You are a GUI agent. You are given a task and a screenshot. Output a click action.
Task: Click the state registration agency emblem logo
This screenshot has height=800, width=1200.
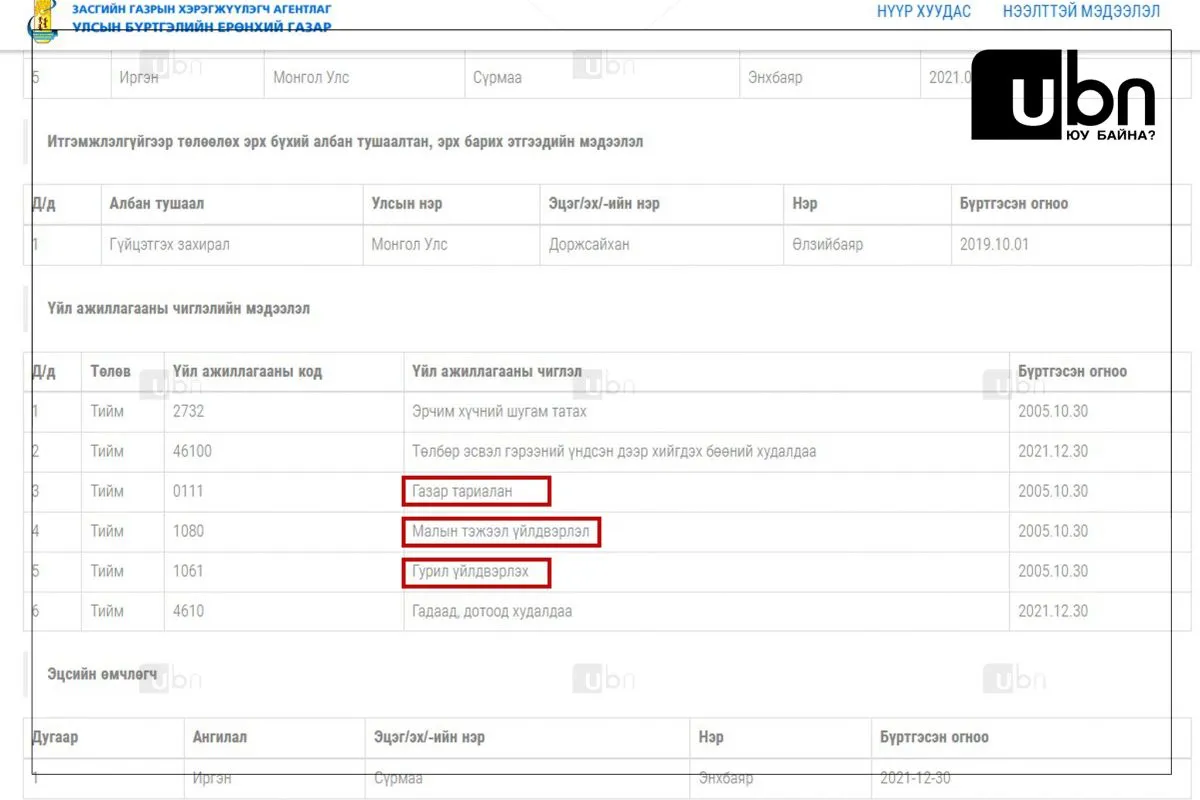tap(42, 21)
